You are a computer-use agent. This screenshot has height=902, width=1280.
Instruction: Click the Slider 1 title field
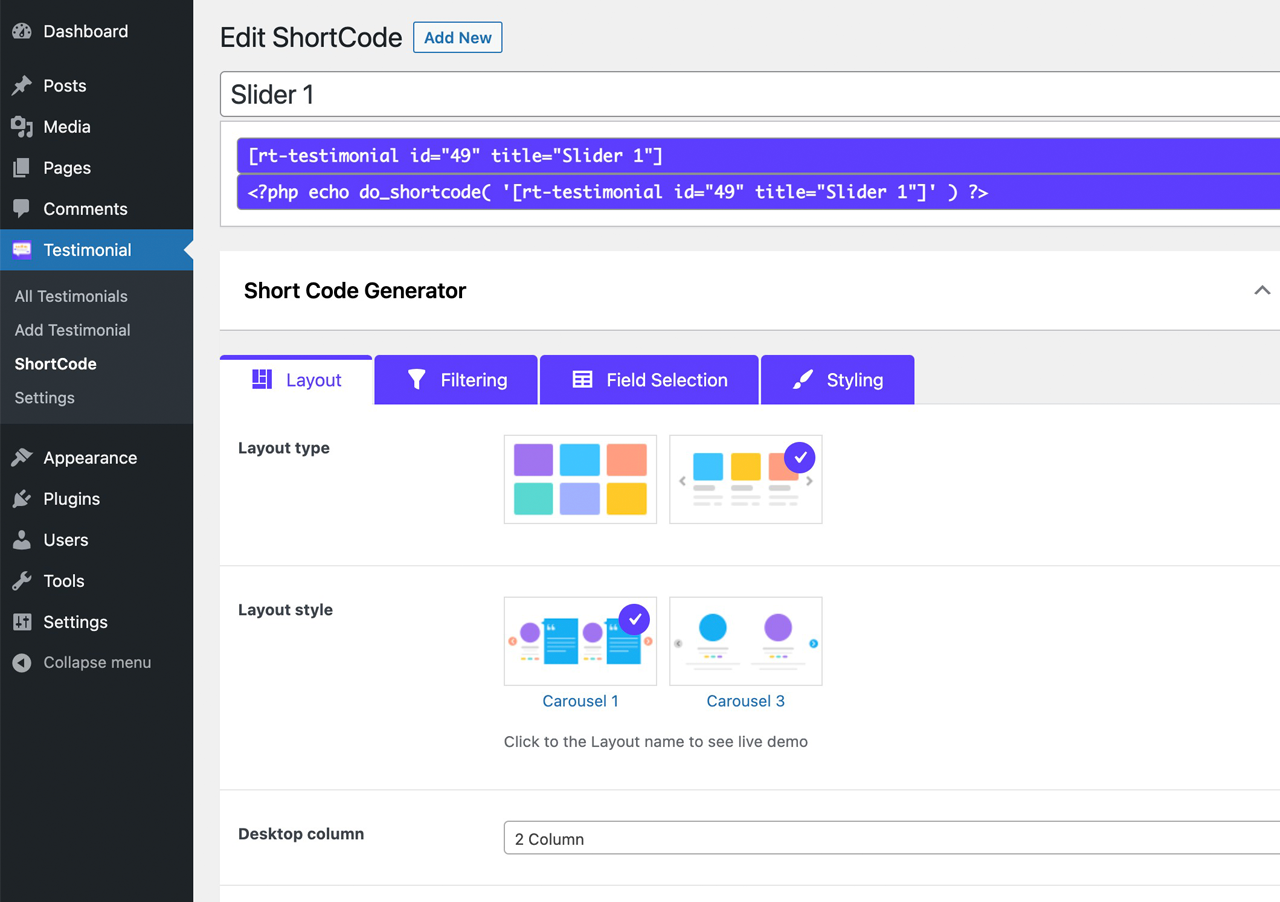[x=750, y=95]
